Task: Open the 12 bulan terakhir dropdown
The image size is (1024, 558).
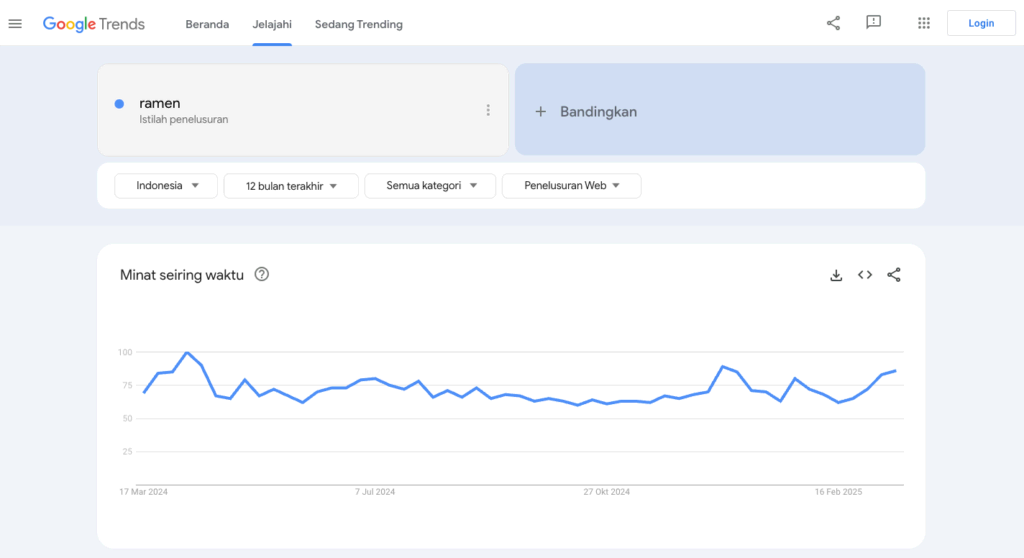Action: coord(291,185)
